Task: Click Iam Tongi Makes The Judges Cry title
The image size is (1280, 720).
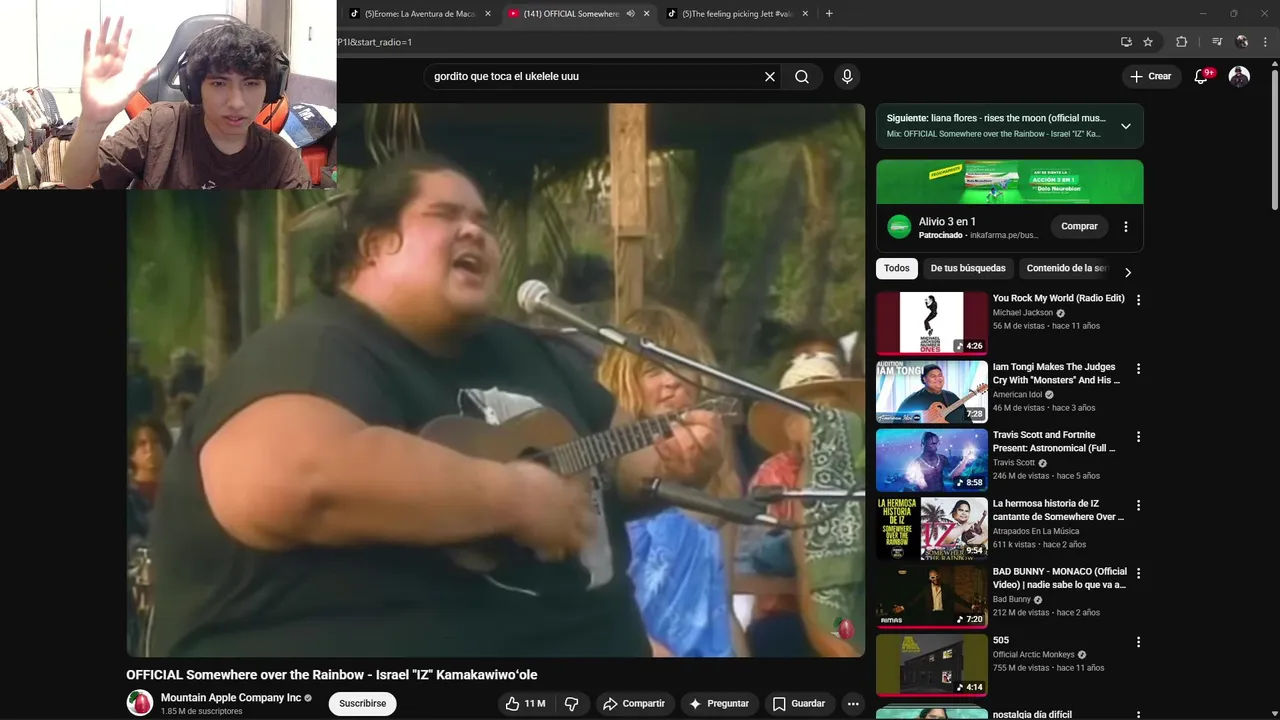Action: coord(1056,373)
